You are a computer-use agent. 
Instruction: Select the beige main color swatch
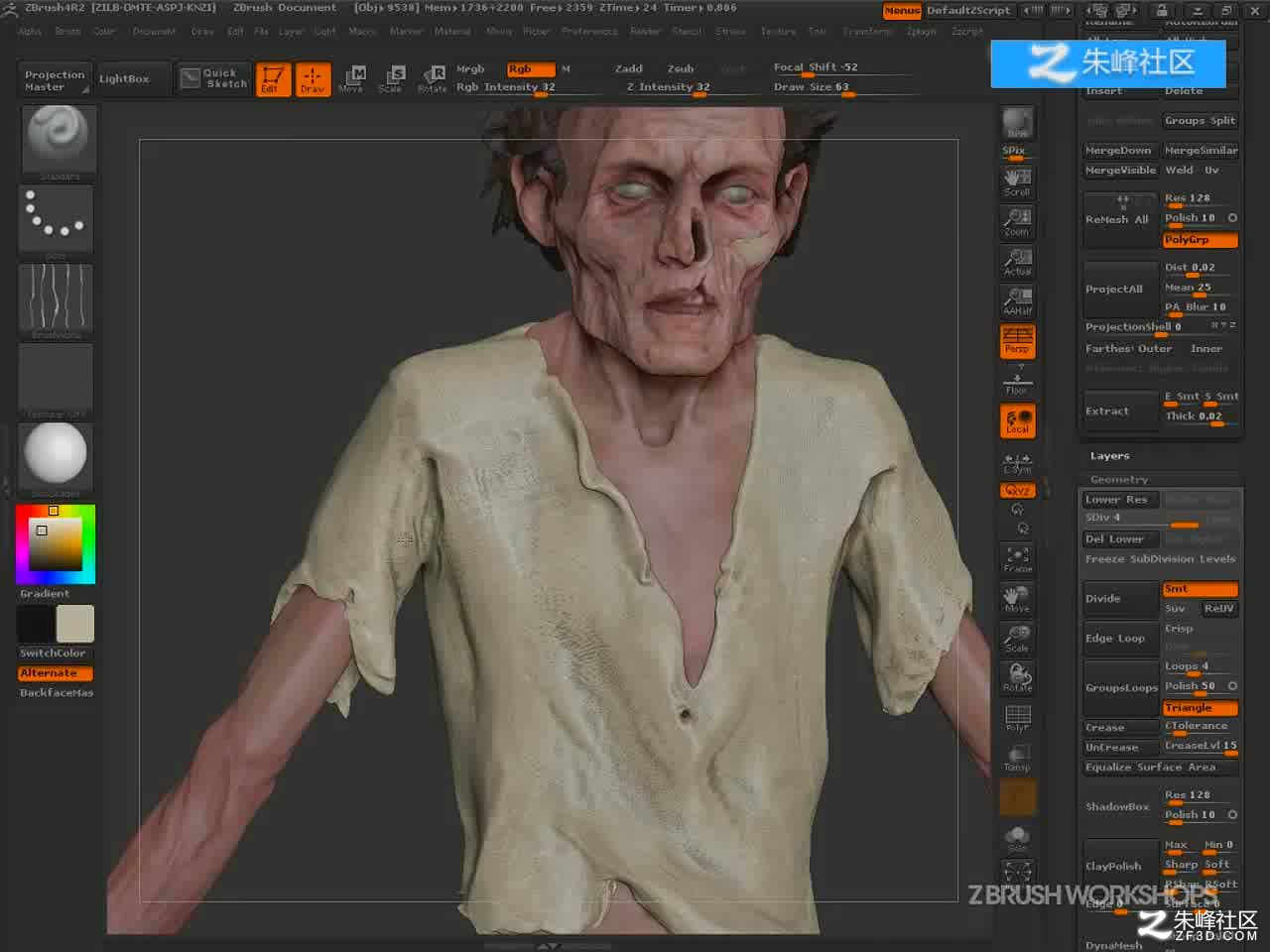75,624
